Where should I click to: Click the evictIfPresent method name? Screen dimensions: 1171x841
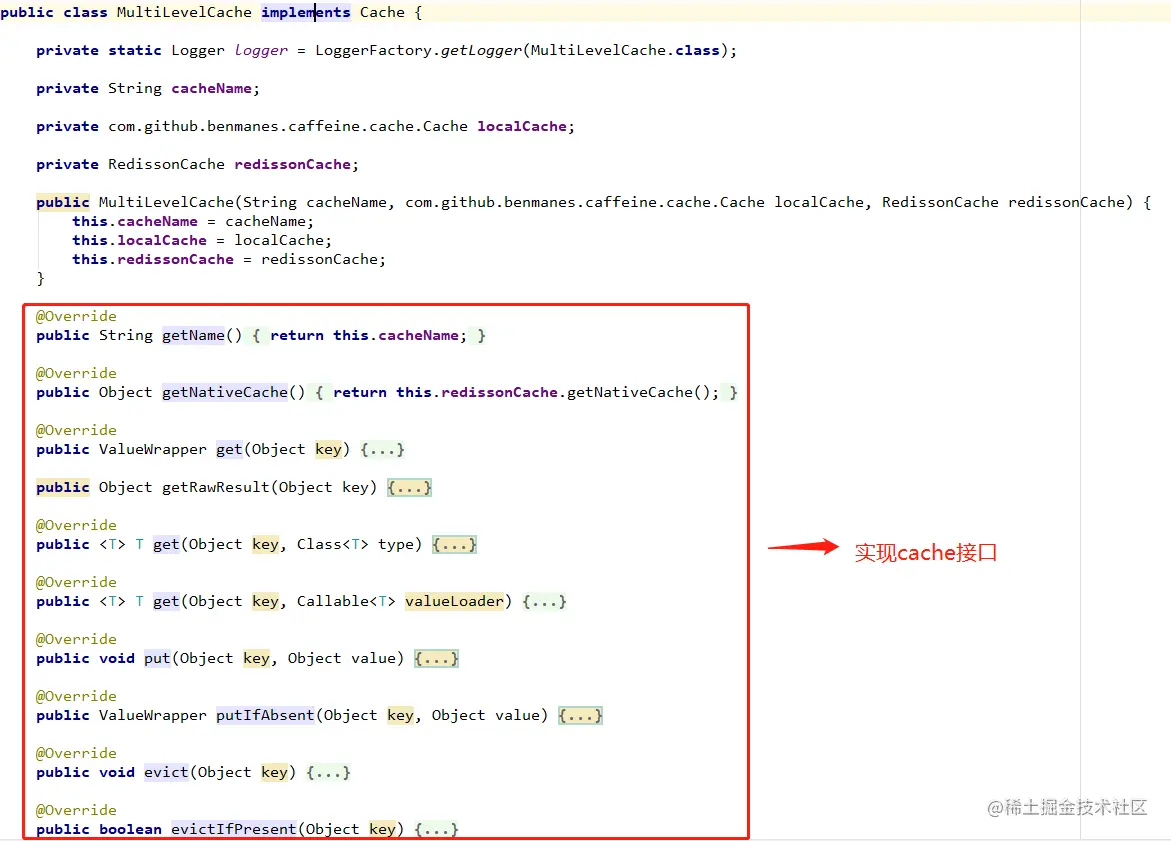pos(234,829)
